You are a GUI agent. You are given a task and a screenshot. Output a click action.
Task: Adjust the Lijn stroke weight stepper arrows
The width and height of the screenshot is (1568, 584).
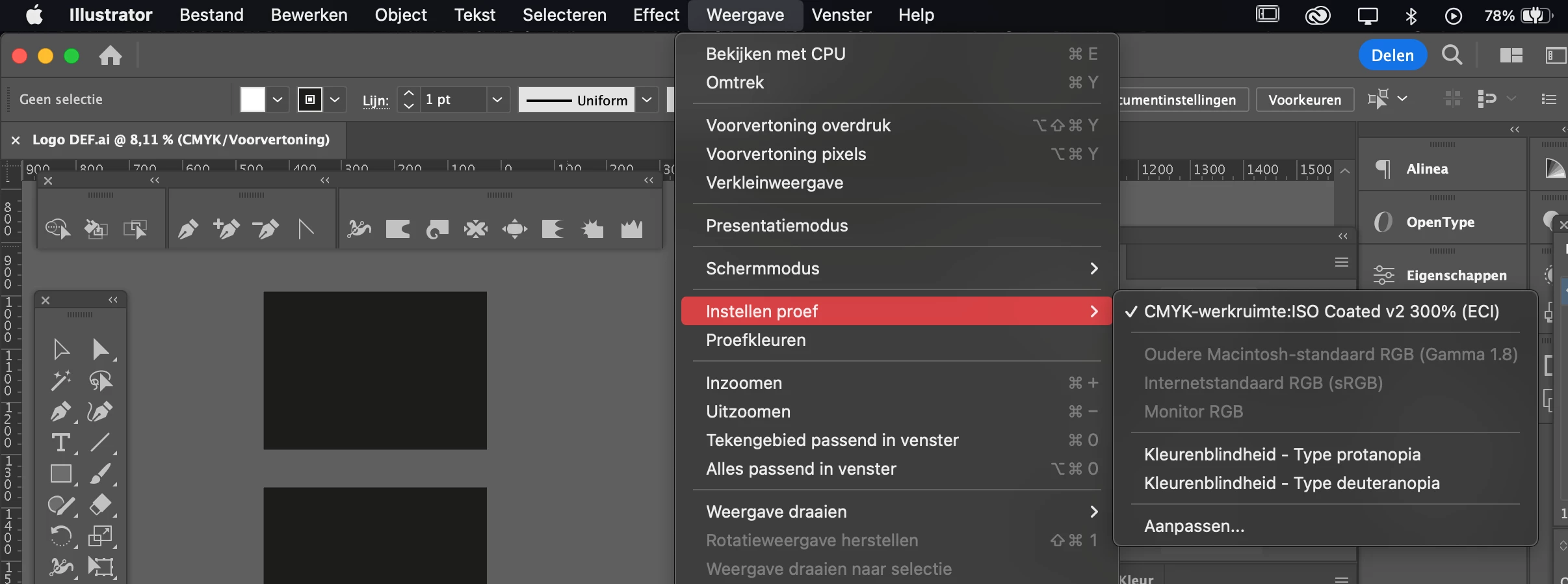point(408,100)
